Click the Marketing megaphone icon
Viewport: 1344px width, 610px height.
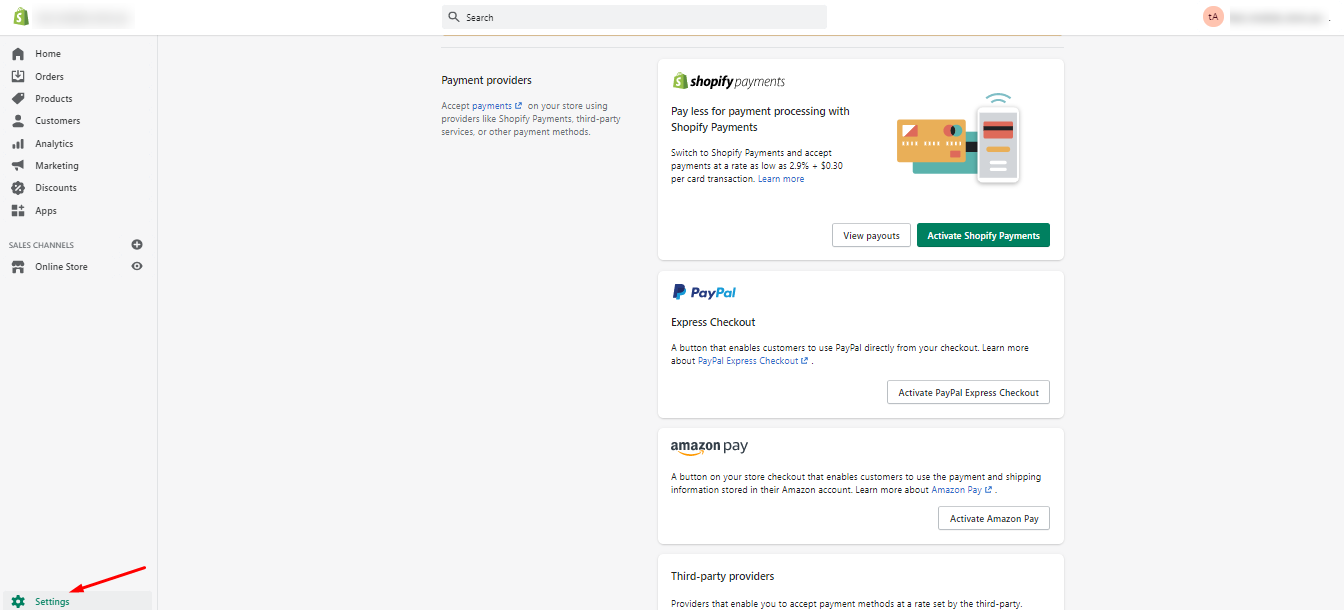click(17, 165)
